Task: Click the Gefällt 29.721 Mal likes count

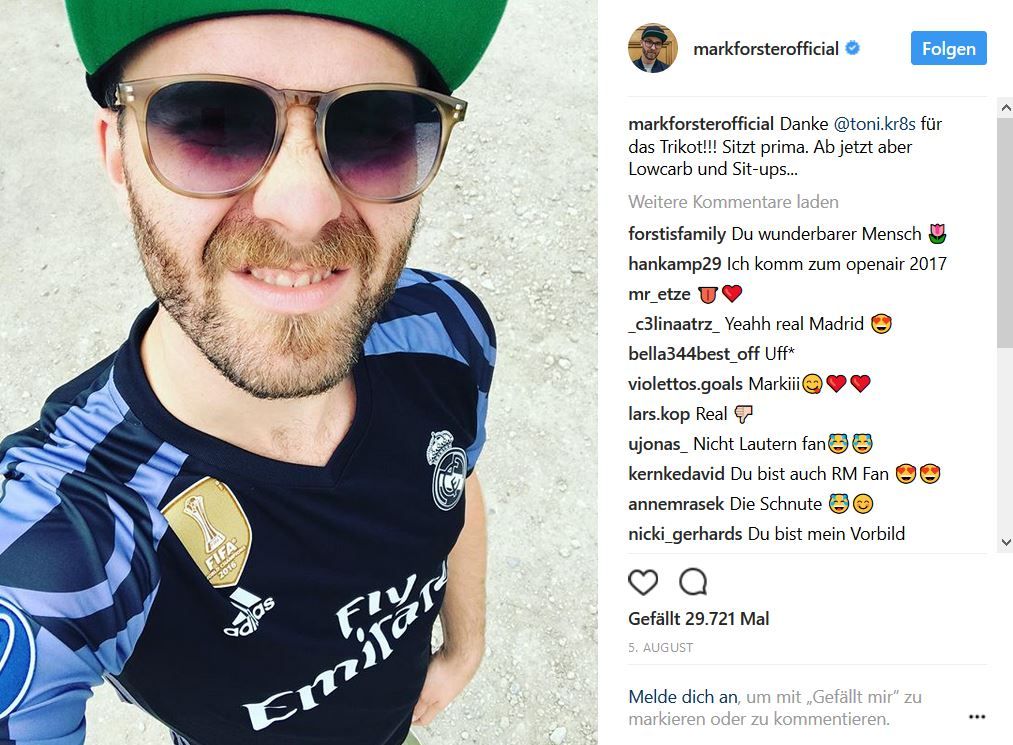Action: tap(698, 618)
